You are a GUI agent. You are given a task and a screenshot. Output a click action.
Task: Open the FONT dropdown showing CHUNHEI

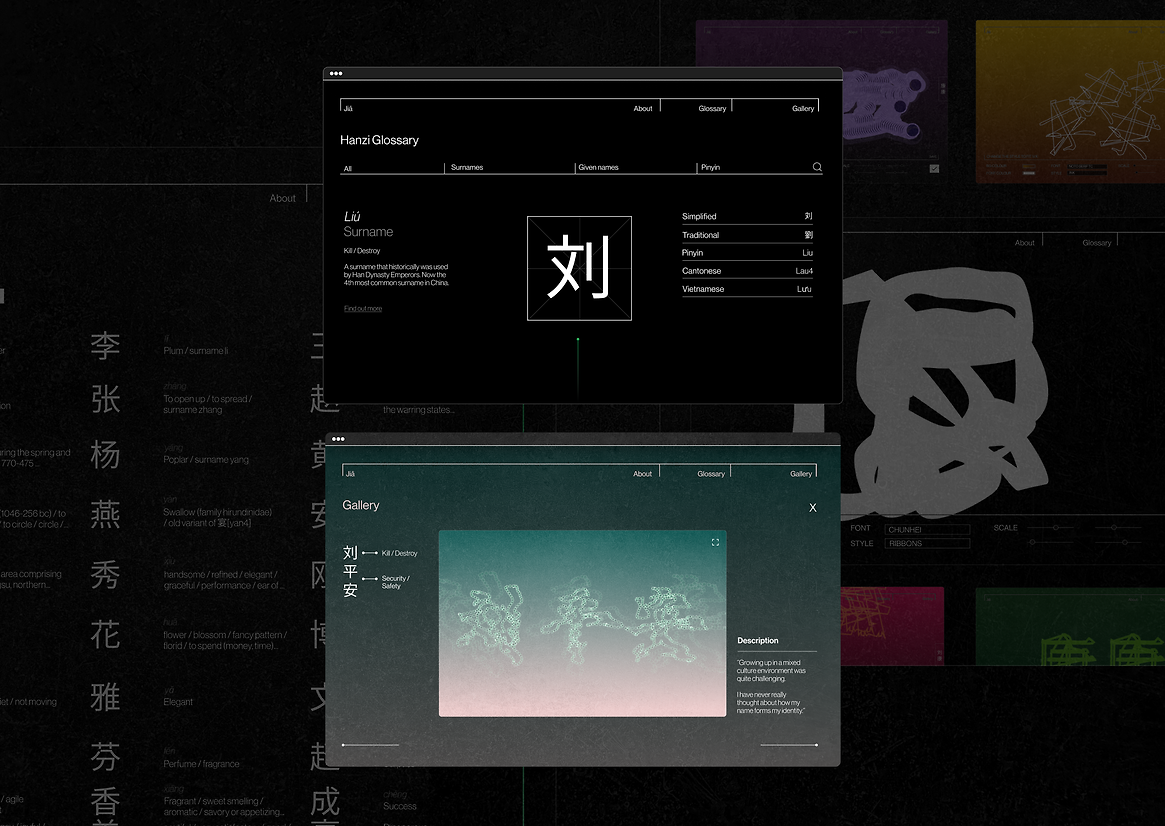(x=927, y=529)
